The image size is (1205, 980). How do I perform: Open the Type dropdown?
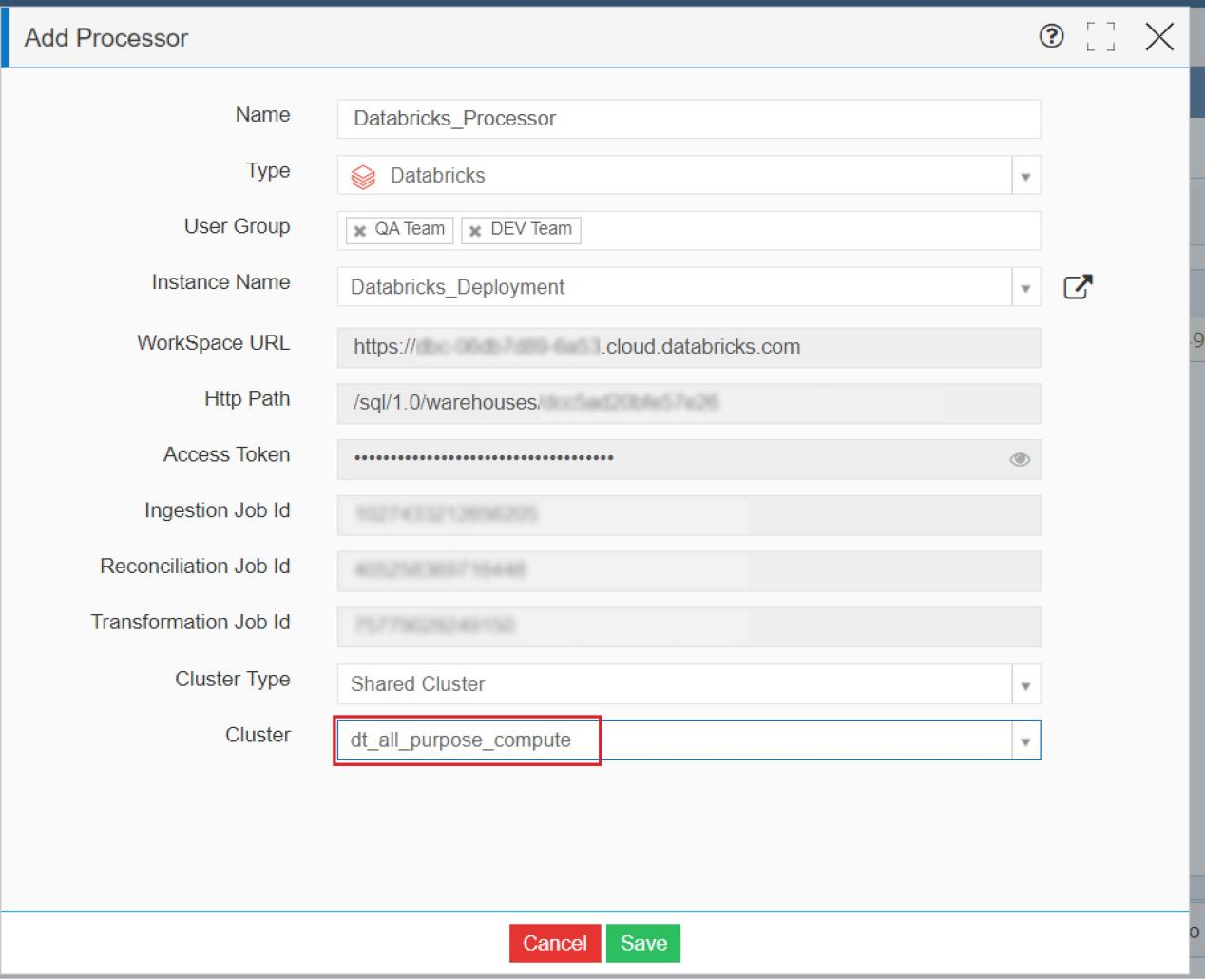(1025, 175)
